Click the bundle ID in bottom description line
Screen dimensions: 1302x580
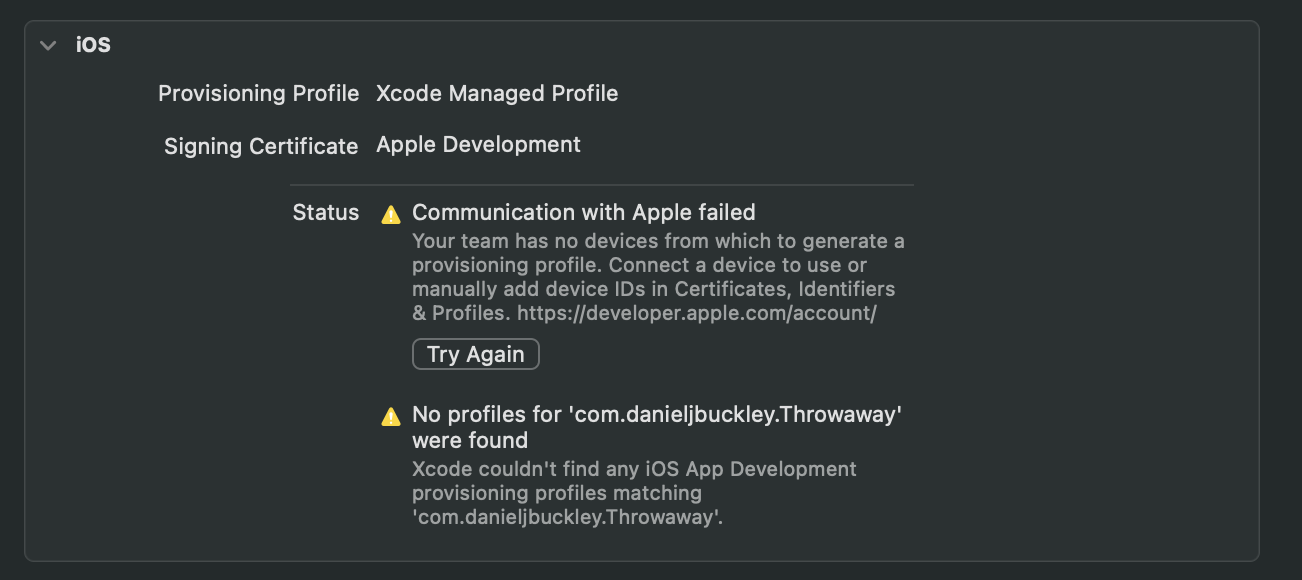[x=564, y=517]
